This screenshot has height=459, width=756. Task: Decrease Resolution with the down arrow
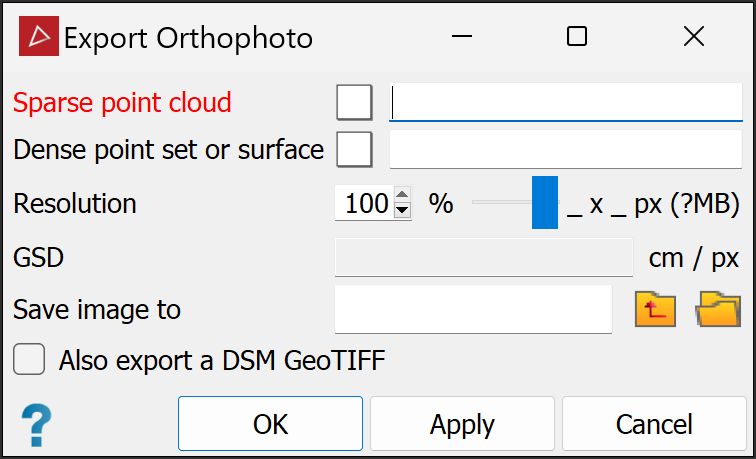[x=402, y=211]
